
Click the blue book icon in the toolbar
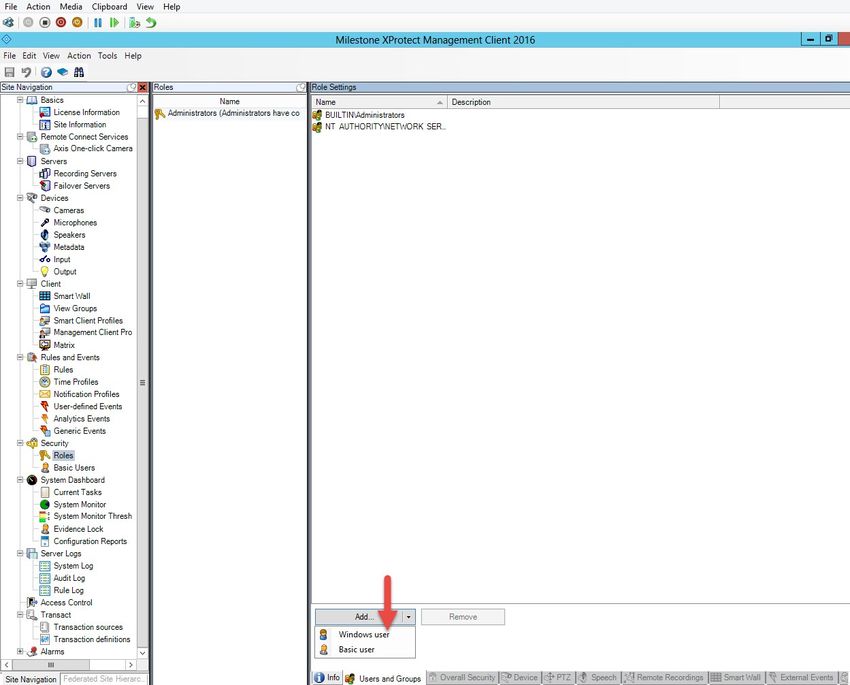point(63,72)
